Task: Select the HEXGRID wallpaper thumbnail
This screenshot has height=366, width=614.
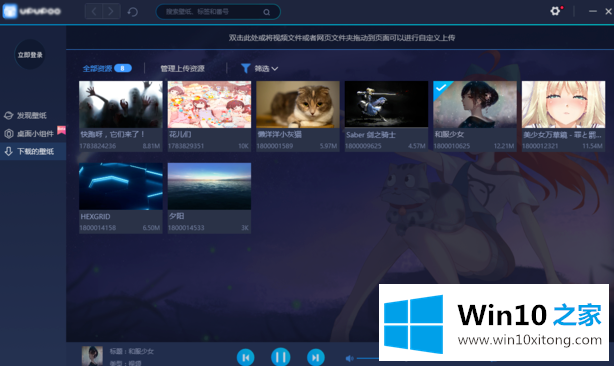Action: pyautogui.click(x=121, y=186)
